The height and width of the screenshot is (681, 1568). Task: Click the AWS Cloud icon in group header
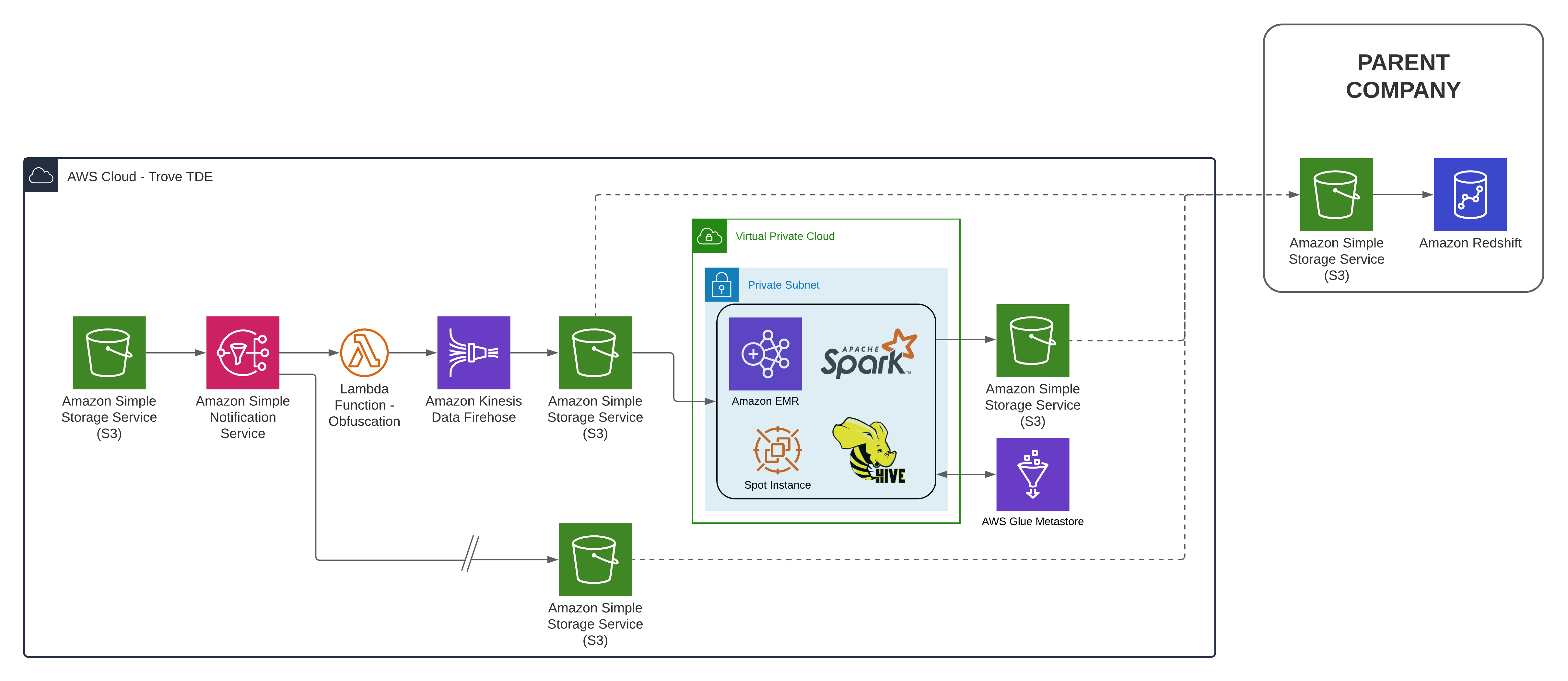click(41, 175)
